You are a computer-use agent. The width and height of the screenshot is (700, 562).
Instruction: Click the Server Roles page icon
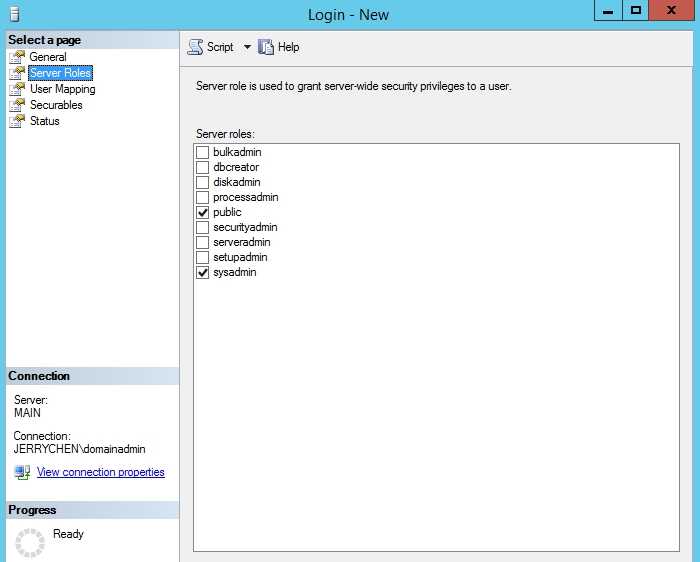point(17,73)
